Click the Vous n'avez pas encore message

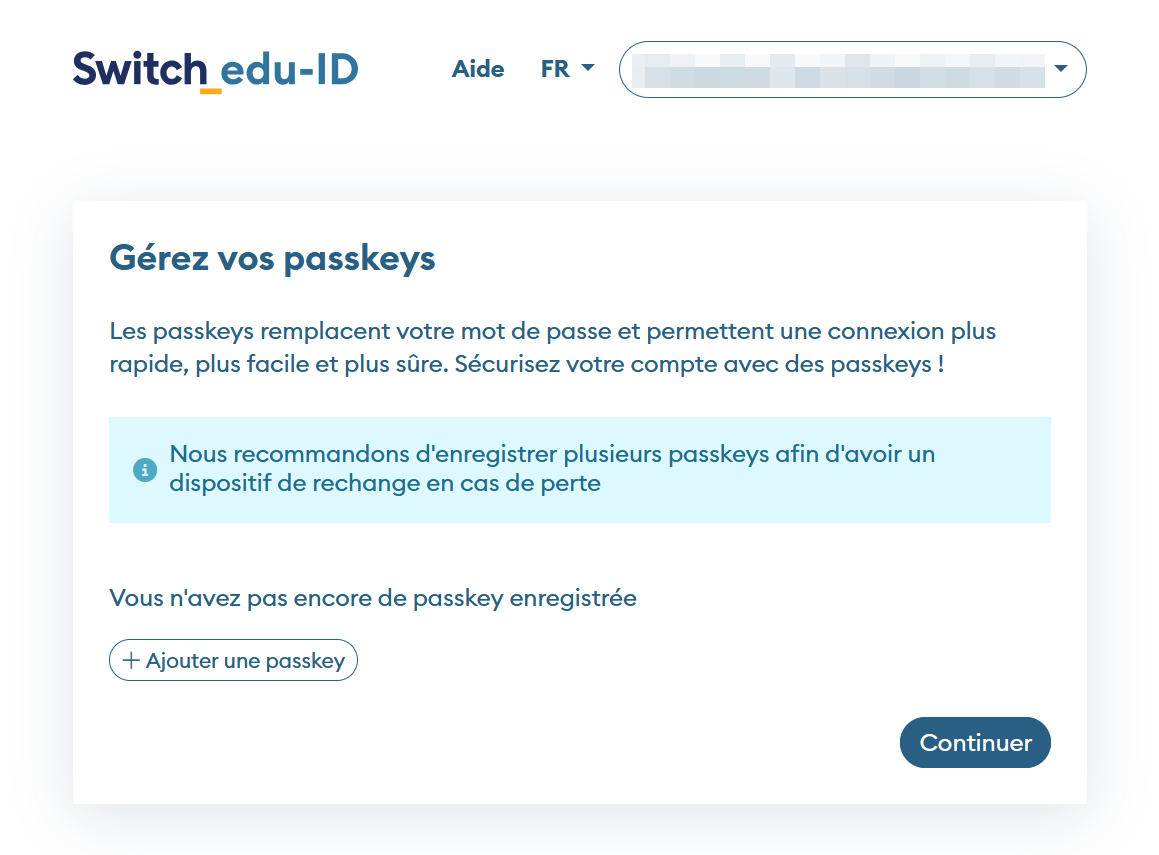coord(372,598)
